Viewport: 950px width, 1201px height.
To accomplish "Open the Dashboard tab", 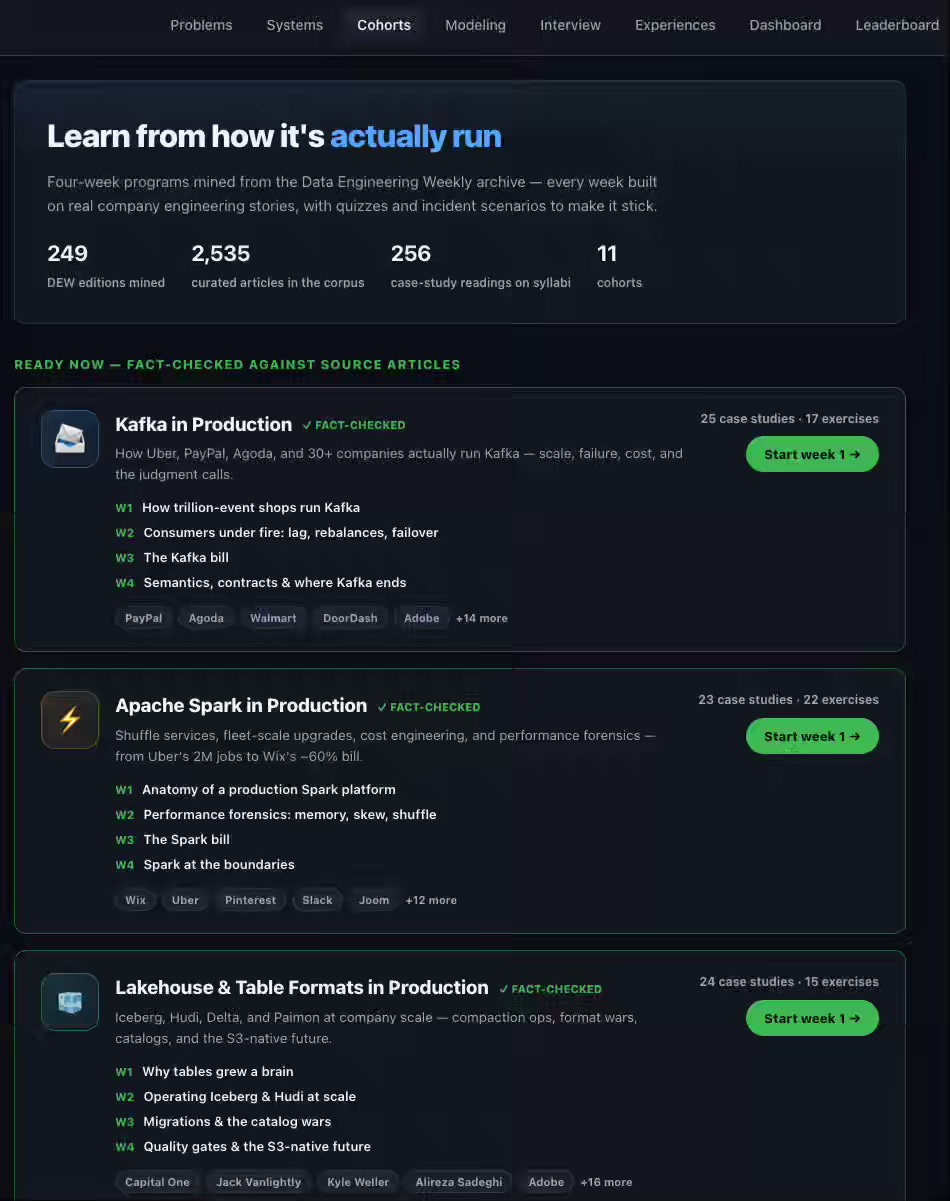I will pos(785,25).
